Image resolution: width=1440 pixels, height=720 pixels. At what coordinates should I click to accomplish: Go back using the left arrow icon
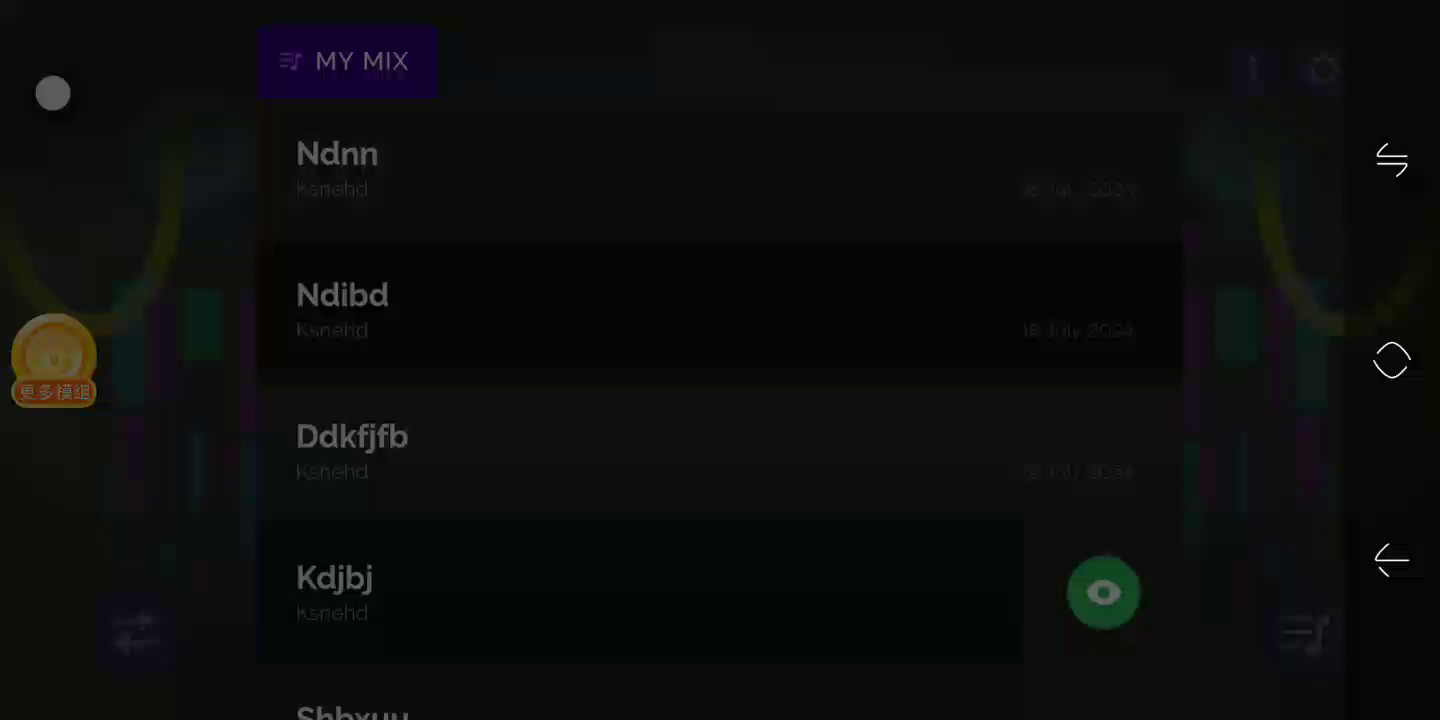(x=1392, y=560)
